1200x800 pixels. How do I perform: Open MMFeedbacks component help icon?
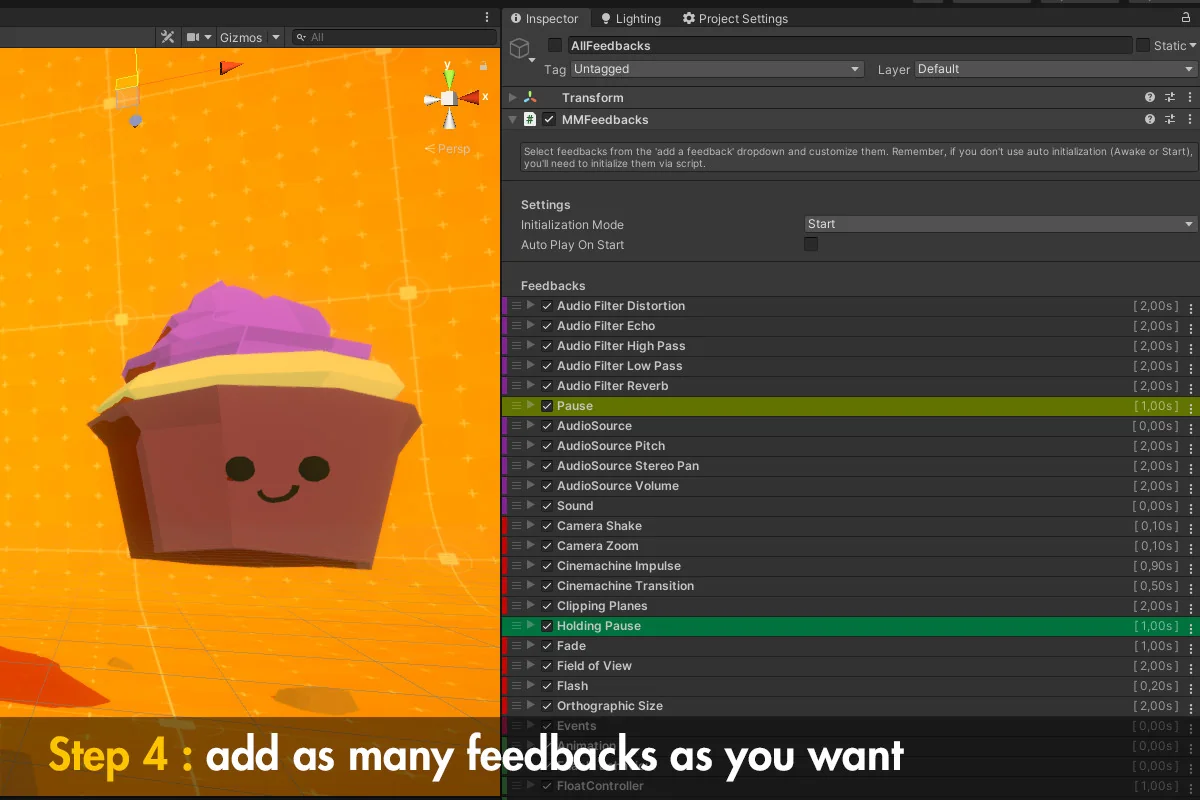(1150, 119)
